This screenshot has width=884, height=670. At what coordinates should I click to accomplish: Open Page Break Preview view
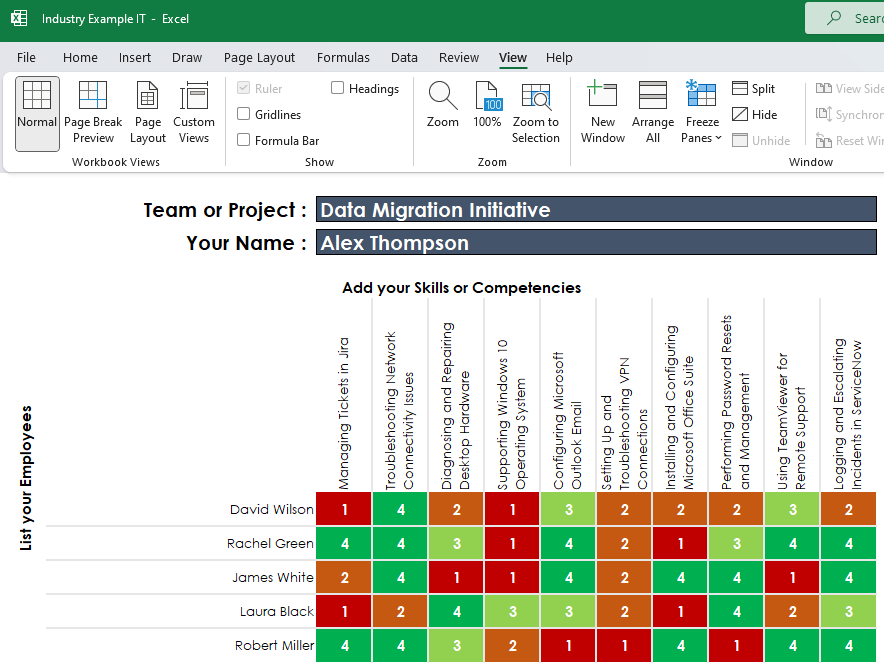click(93, 112)
